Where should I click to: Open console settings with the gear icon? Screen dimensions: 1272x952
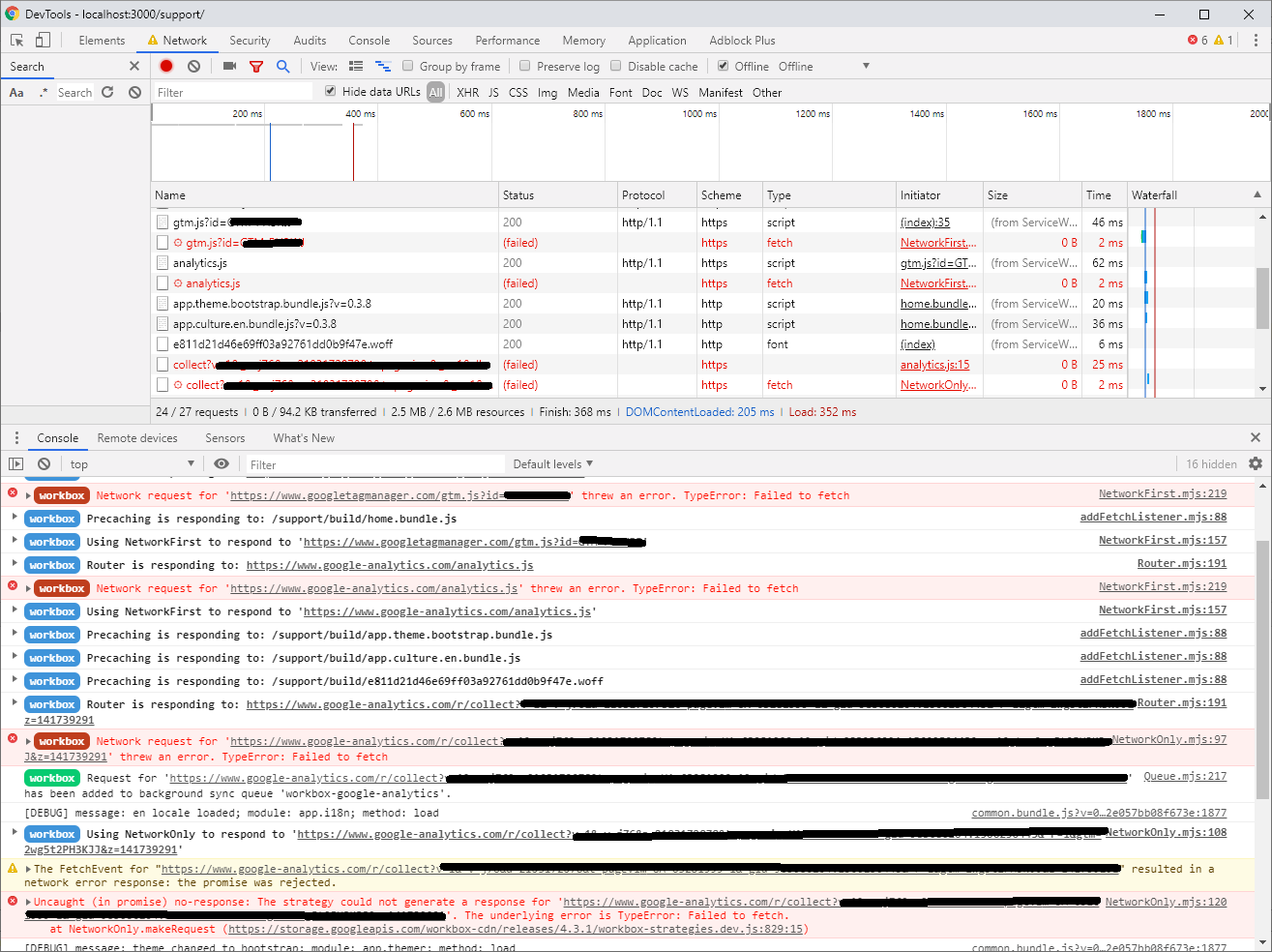point(1255,463)
